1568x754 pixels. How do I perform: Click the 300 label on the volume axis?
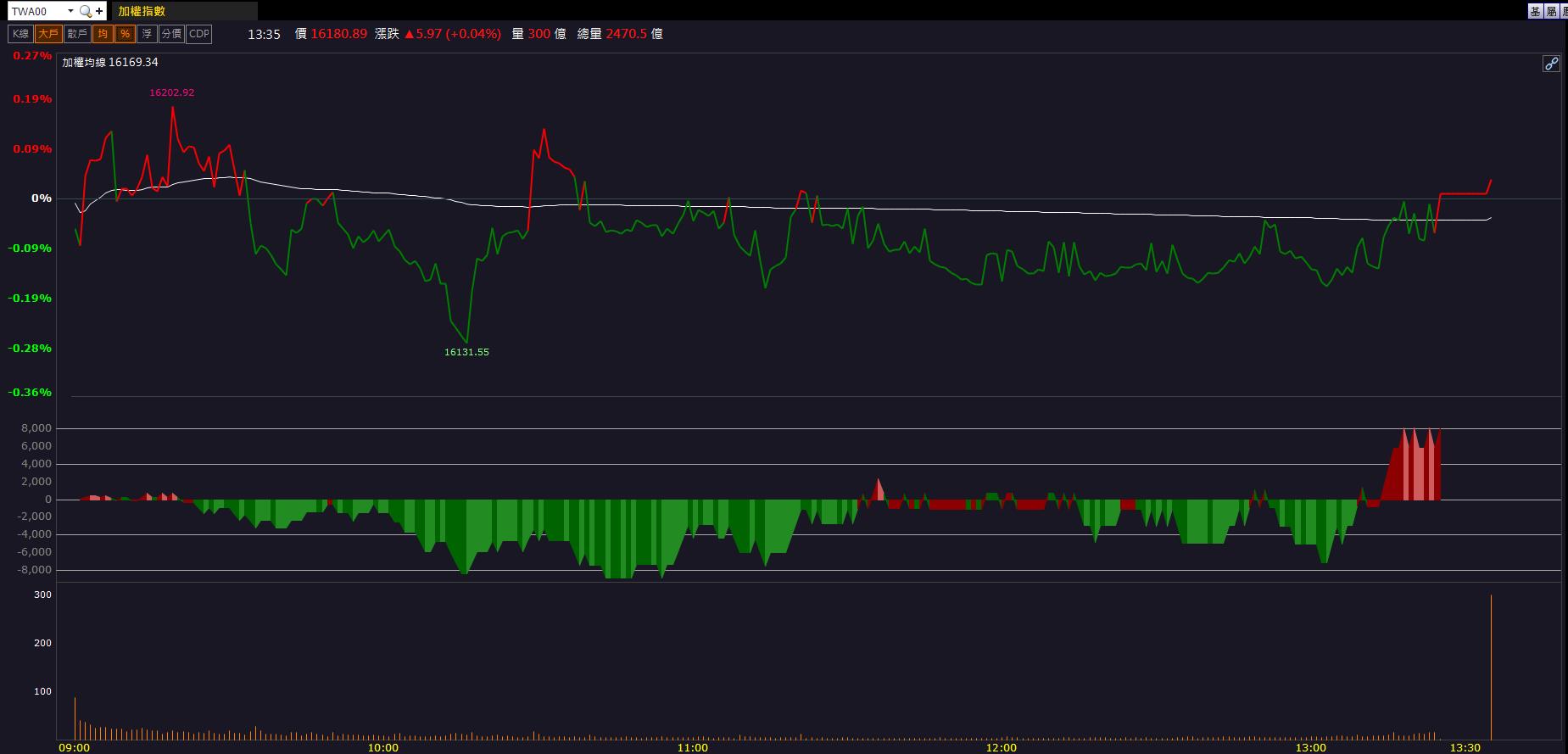point(42,595)
